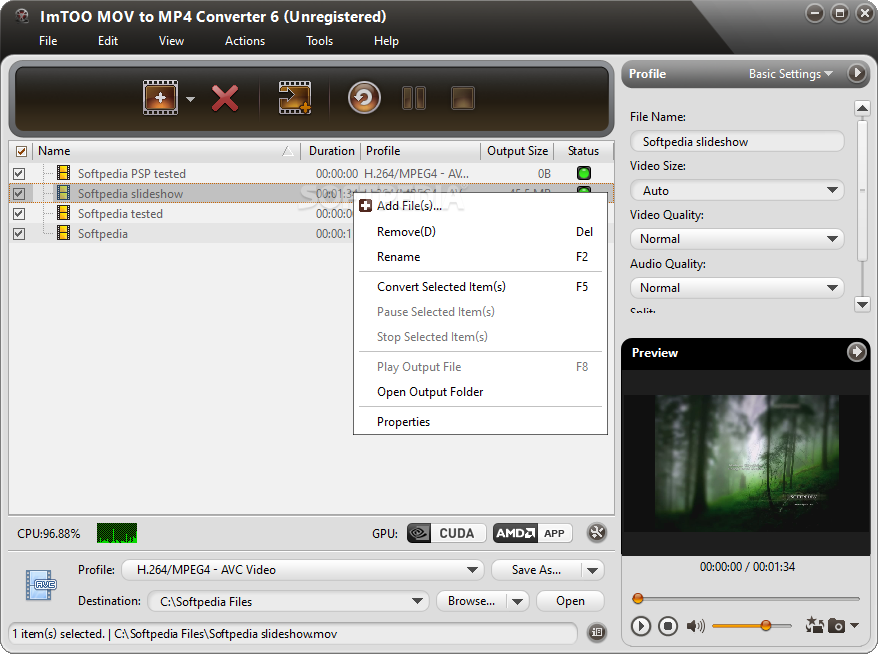878x654 pixels.
Task: Open the snapshot dropdown arrow beside camera
Action: pos(854,625)
